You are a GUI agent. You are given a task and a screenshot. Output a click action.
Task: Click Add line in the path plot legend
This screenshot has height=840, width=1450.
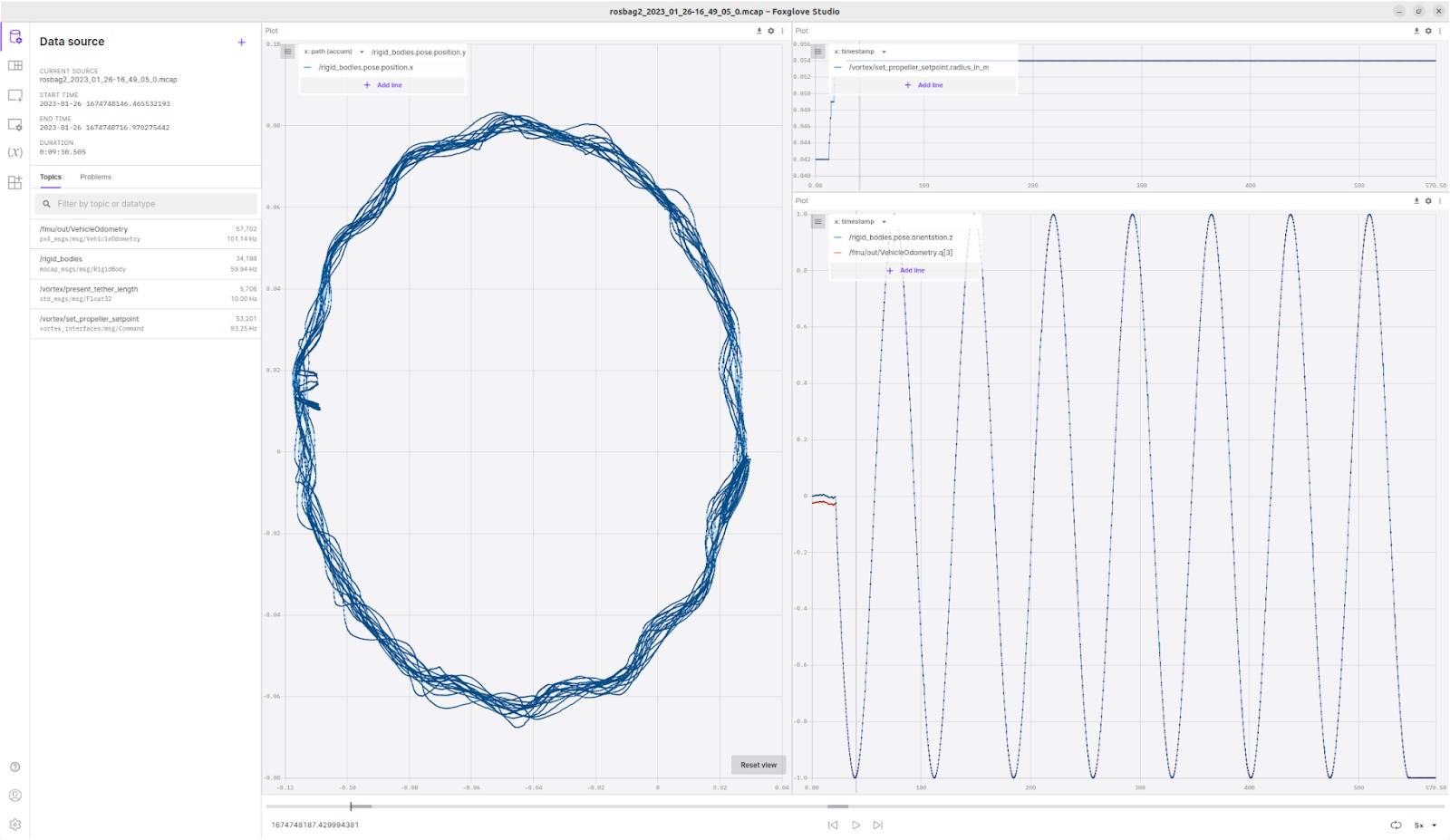tap(383, 85)
